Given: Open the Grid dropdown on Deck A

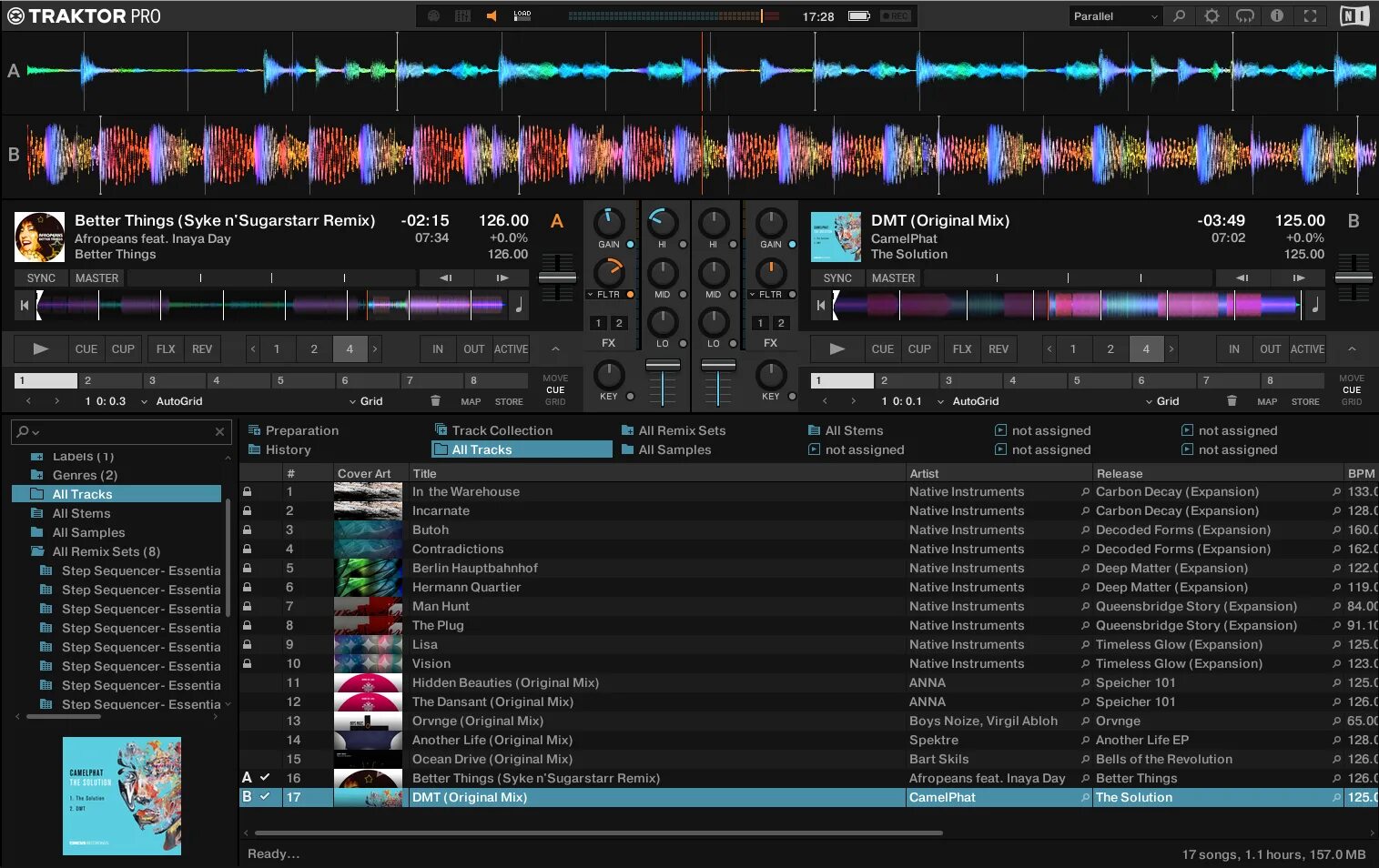Looking at the screenshot, I should click(x=366, y=401).
